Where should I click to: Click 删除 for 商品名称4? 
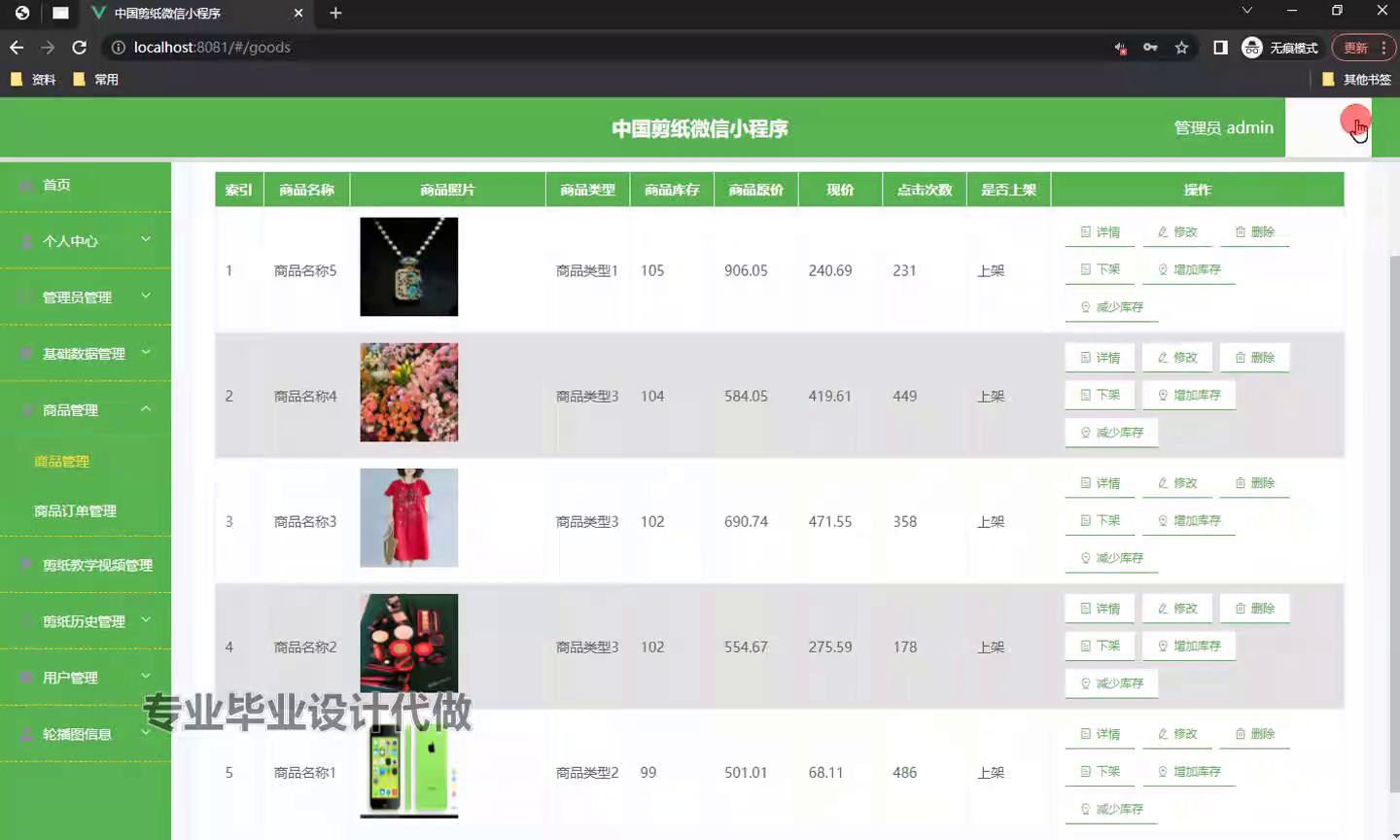[x=1255, y=358]
